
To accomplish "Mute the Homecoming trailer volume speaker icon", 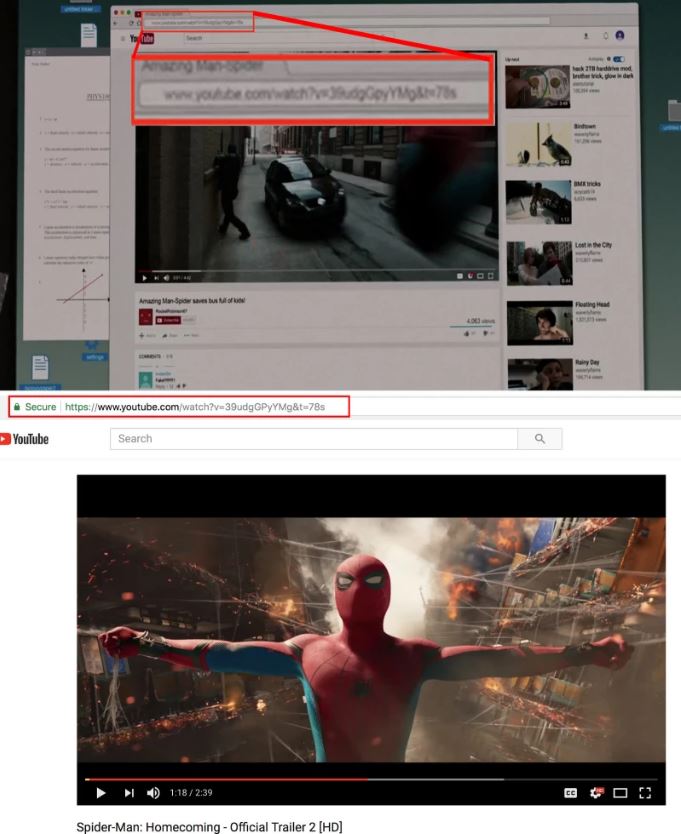I will [x=153, y=793].
